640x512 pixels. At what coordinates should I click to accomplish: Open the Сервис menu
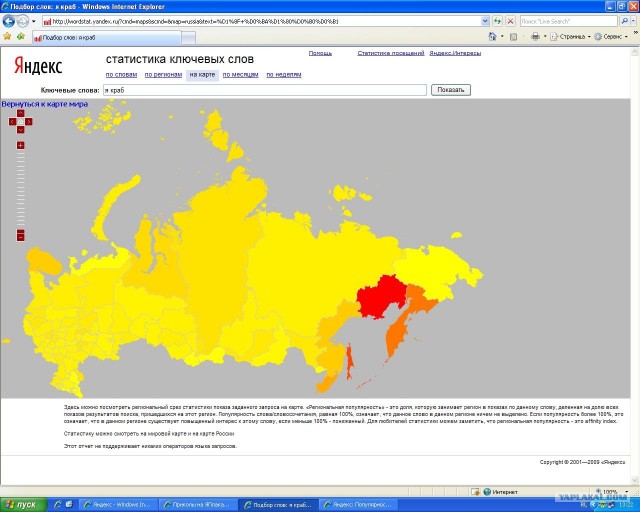[610, 37]
